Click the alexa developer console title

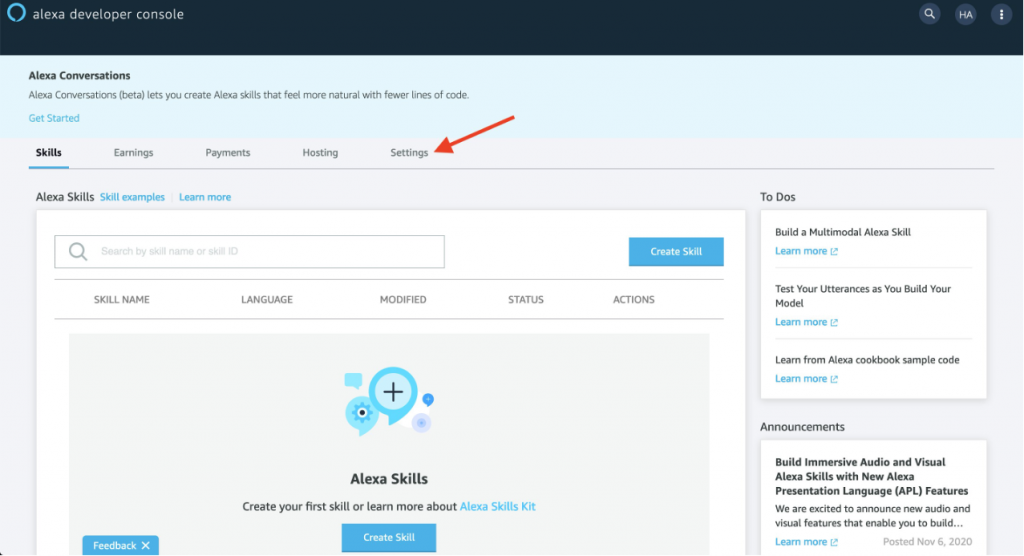(x=108, y=14)
